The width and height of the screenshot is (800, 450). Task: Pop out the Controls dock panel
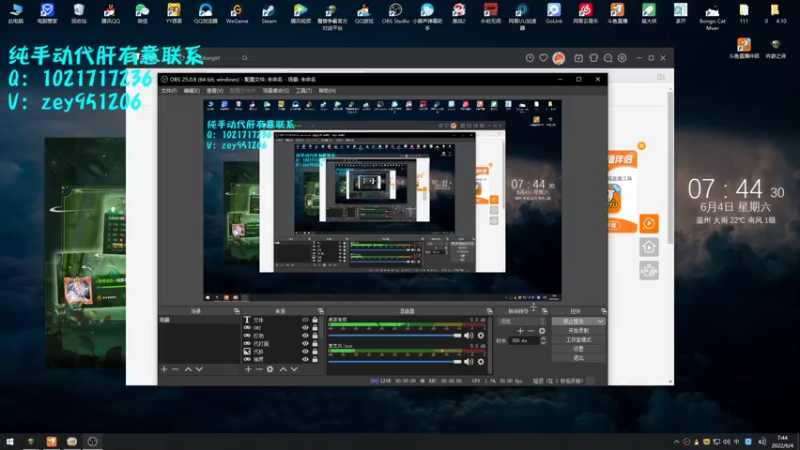(x=604, y=311)
